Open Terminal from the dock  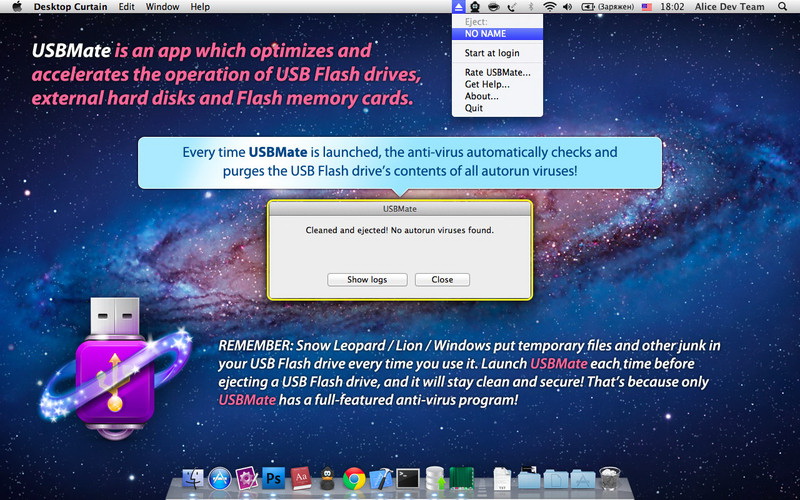coord(407,478)
